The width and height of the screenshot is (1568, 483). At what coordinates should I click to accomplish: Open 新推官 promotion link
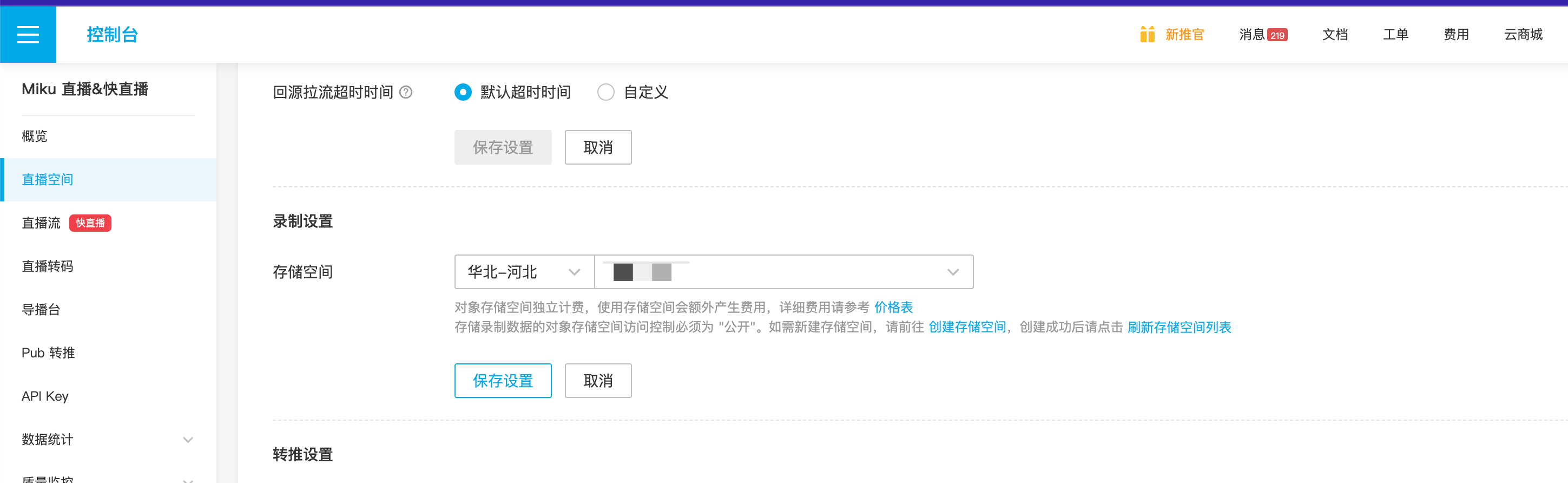(x=1184, y=35)
